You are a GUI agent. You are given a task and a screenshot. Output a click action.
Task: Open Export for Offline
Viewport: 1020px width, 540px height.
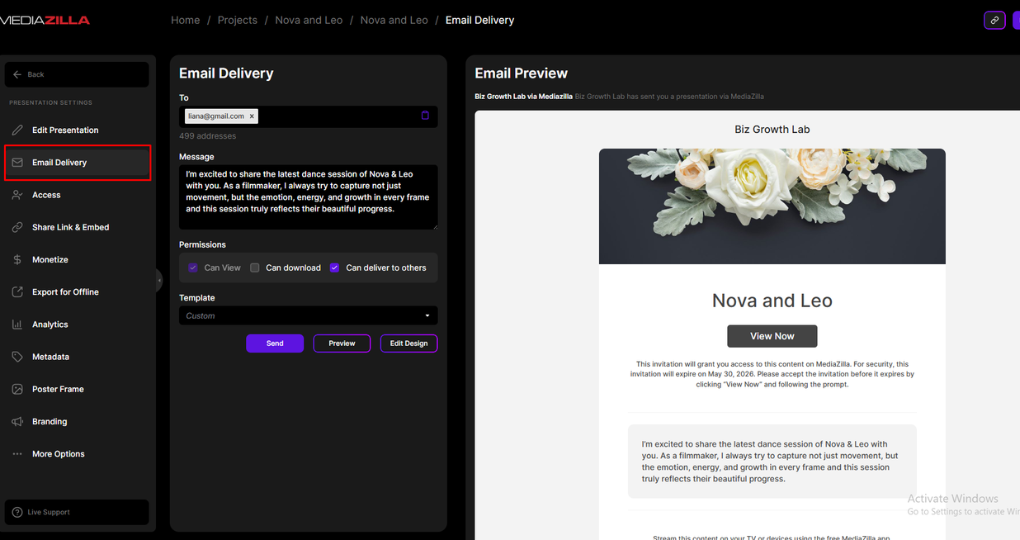(77, 292)
